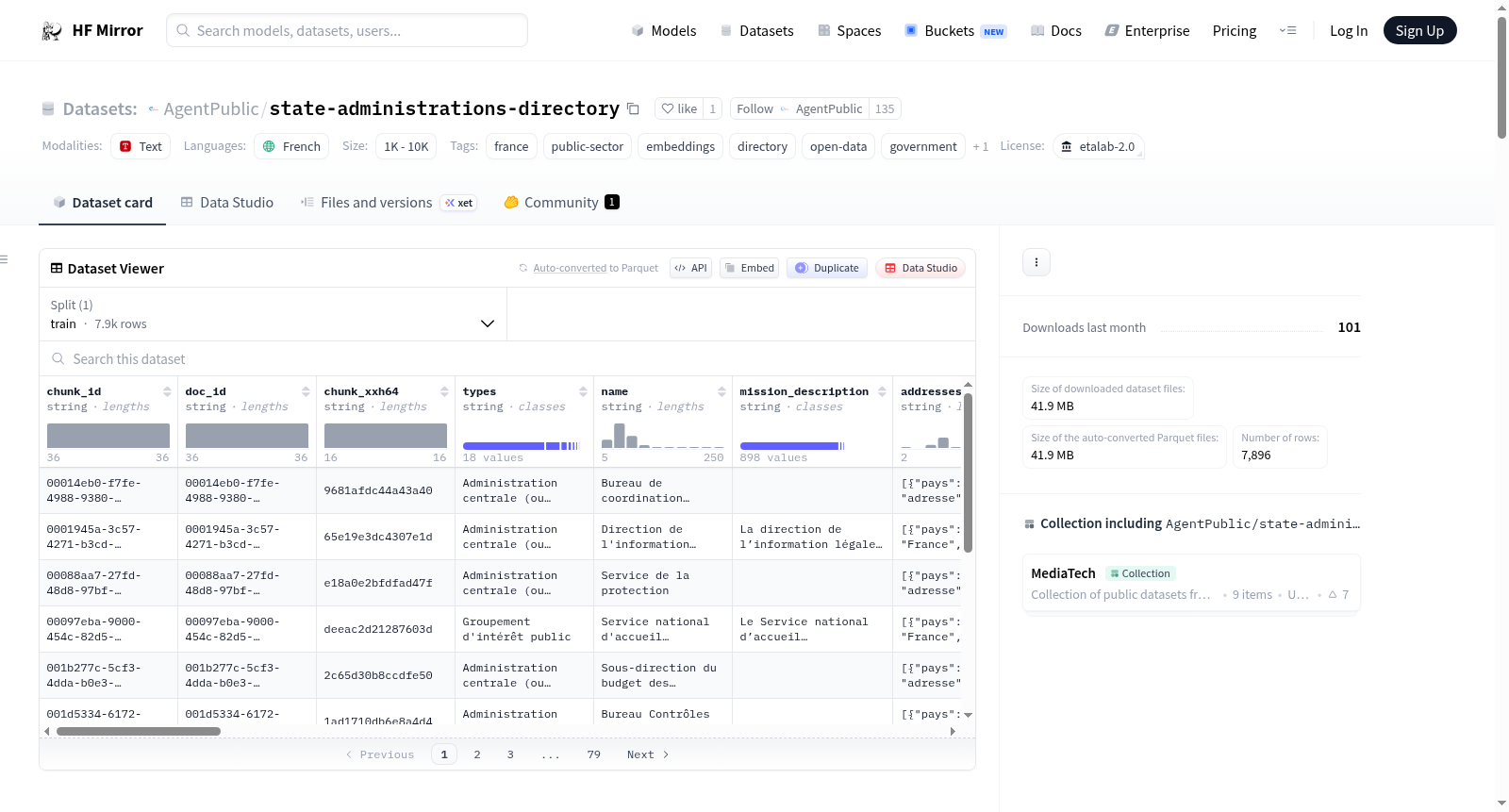Click the sort icon on chunk_id column
The height and width of the screenshot is (812, 1509).
pos(167,391)
